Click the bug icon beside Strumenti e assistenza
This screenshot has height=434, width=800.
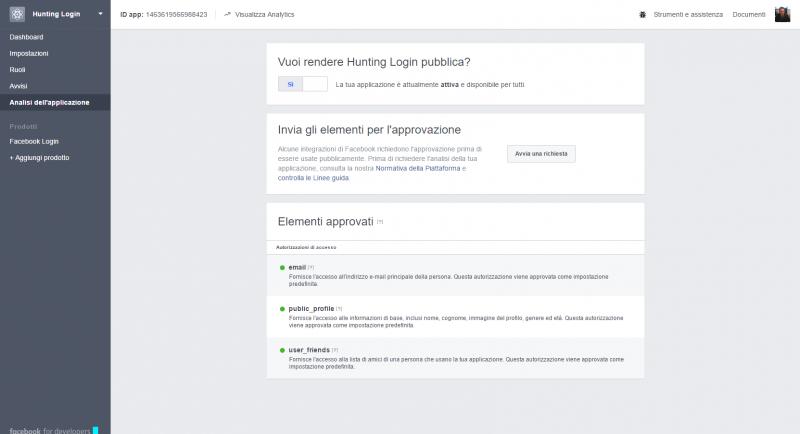(x=642, y=14)
